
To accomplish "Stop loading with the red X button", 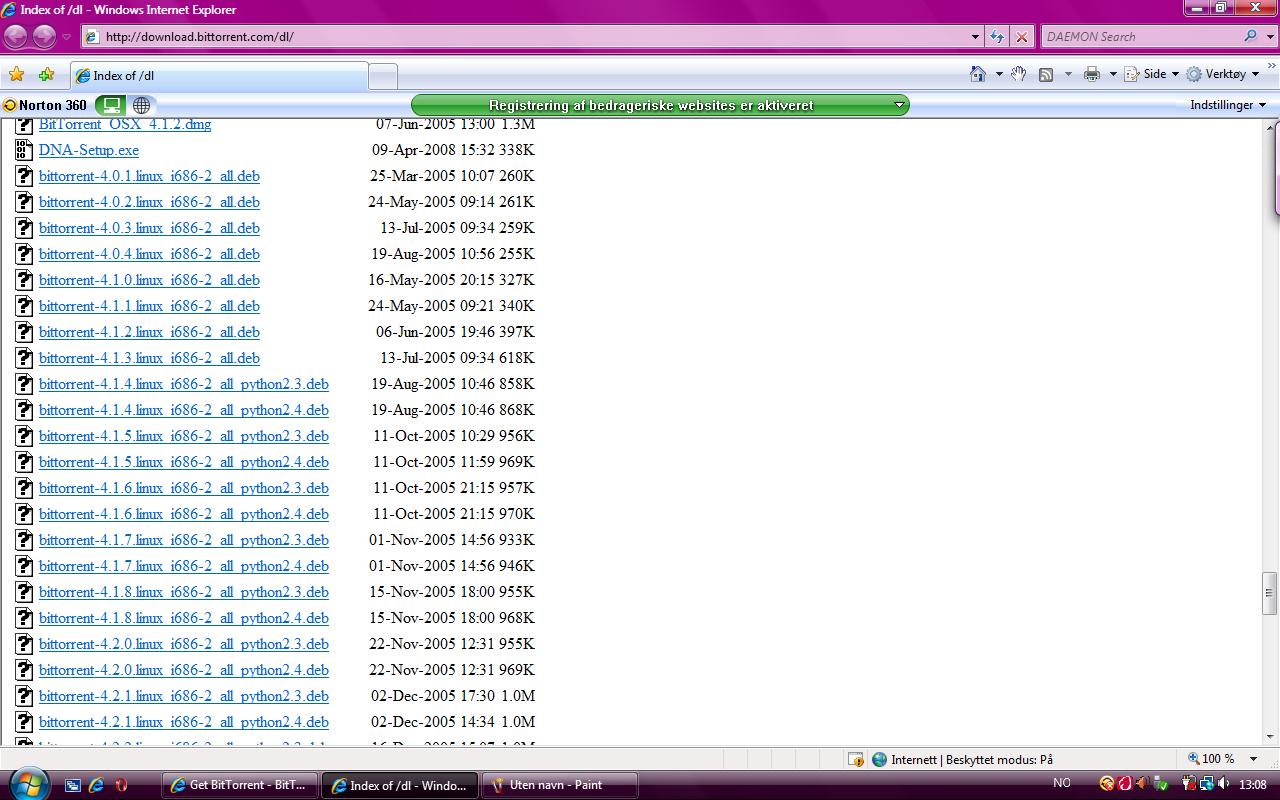I will tap(1022, 37).
